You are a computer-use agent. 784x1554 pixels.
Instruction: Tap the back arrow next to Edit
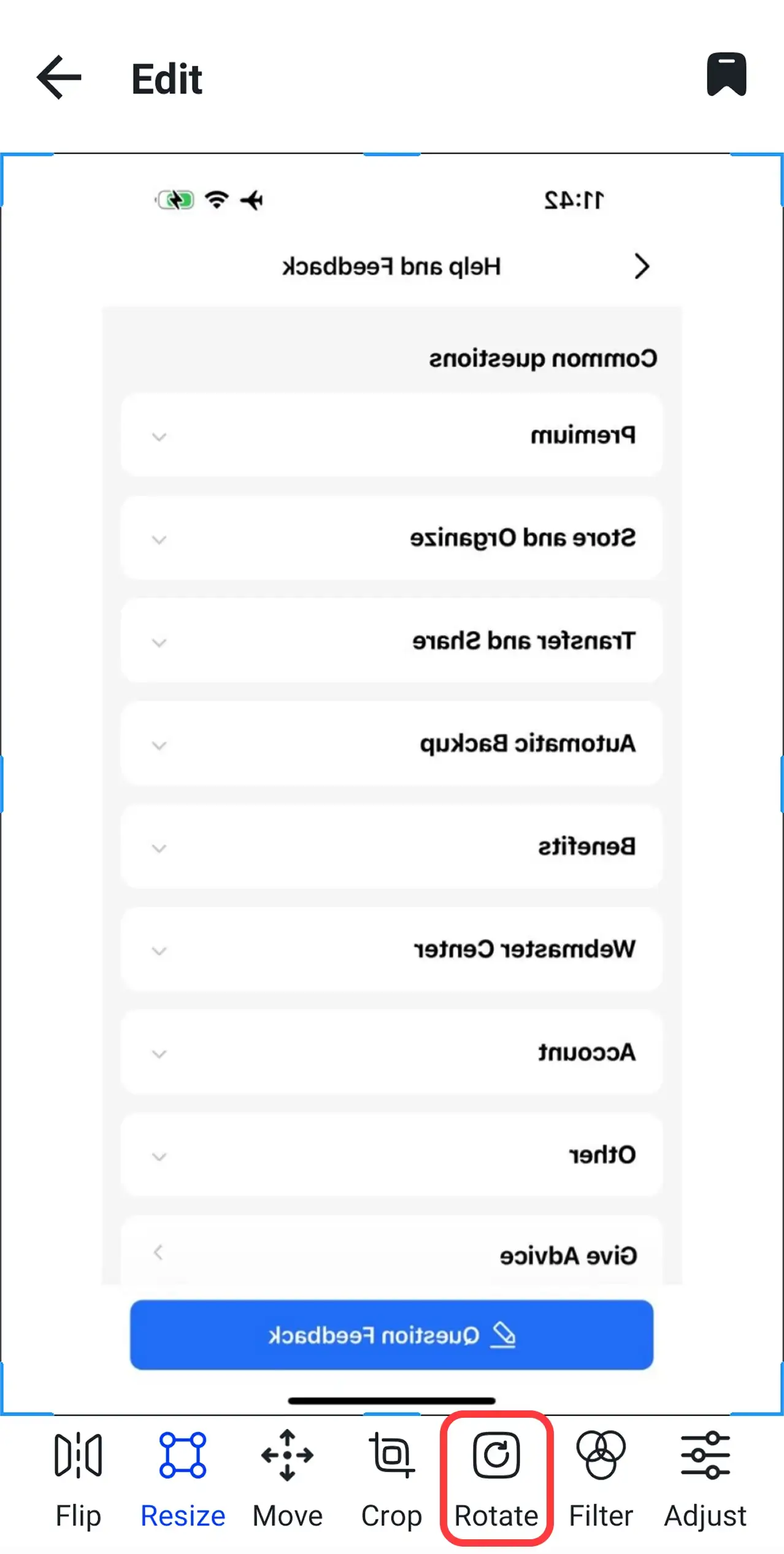(58, 77)
